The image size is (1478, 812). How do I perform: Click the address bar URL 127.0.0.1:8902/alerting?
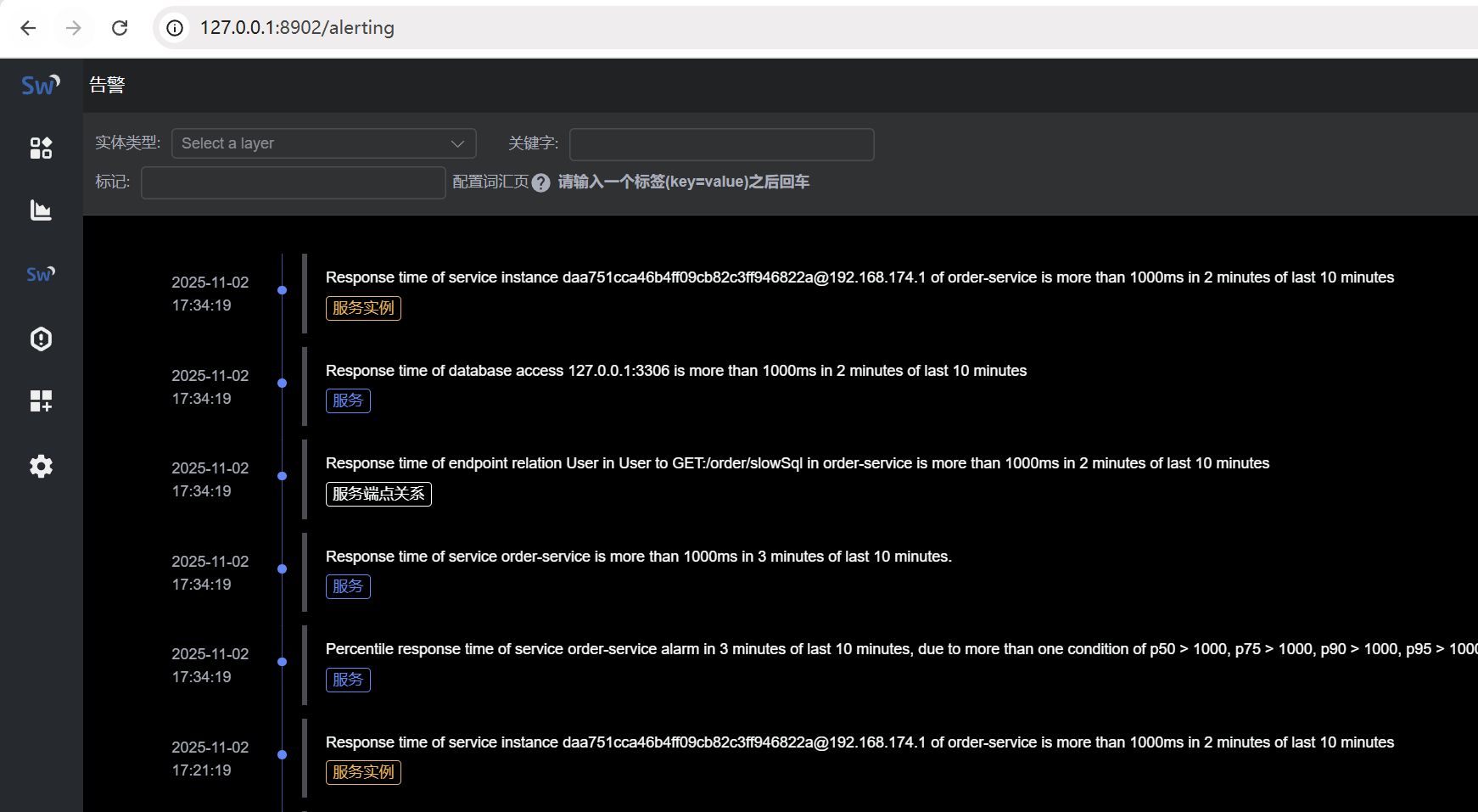tap(297, 28)
